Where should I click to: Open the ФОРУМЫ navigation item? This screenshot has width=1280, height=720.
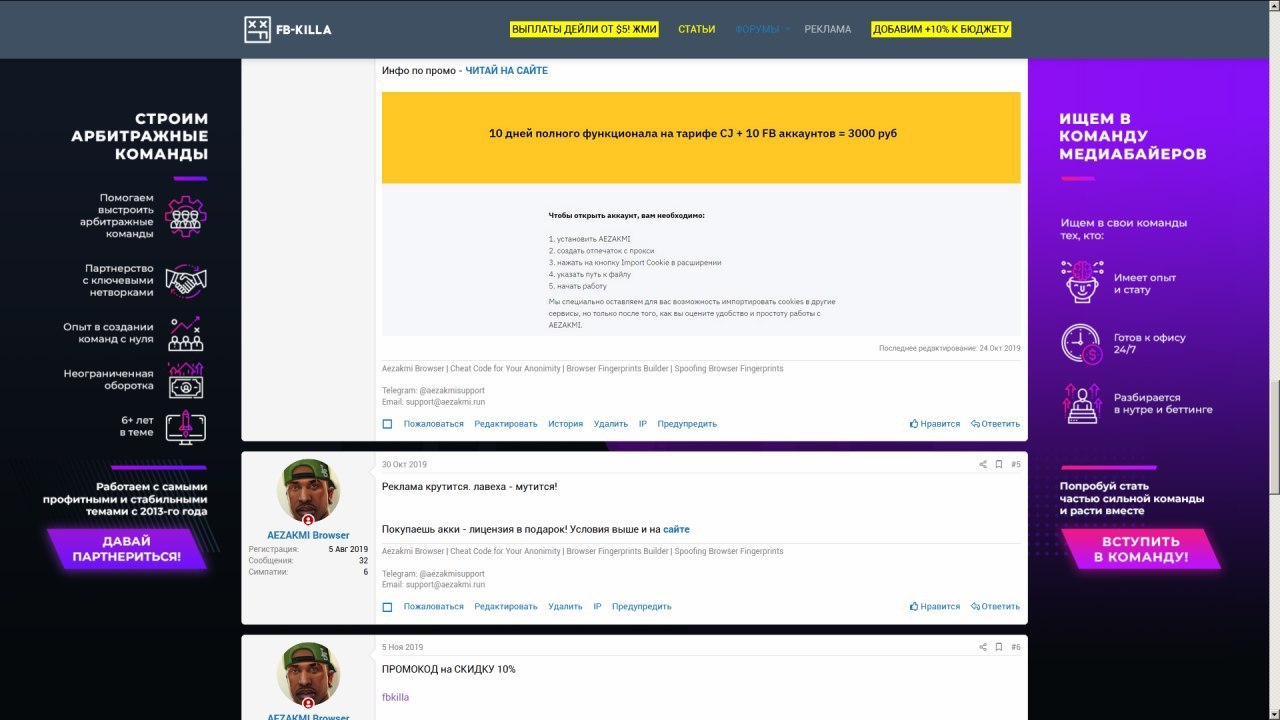(x=757, y=29)
